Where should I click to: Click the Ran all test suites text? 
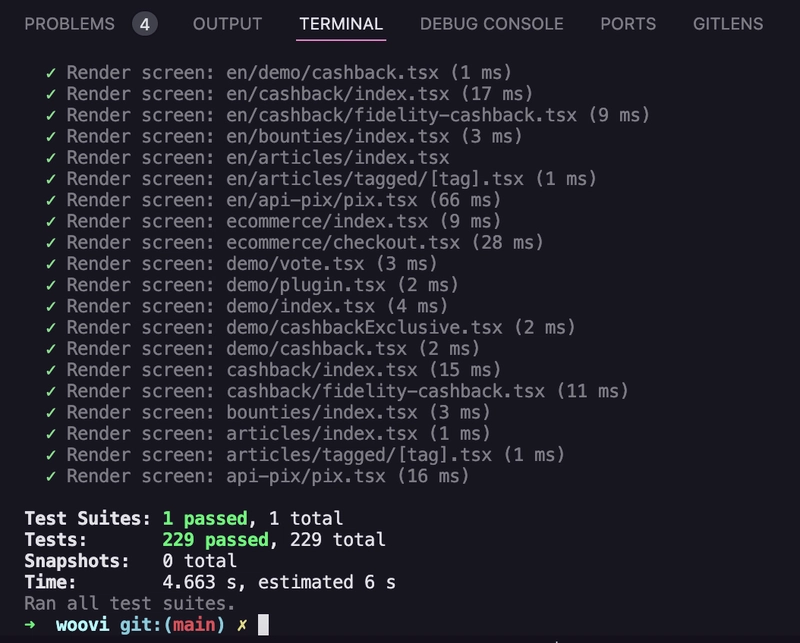pos(130,604)
